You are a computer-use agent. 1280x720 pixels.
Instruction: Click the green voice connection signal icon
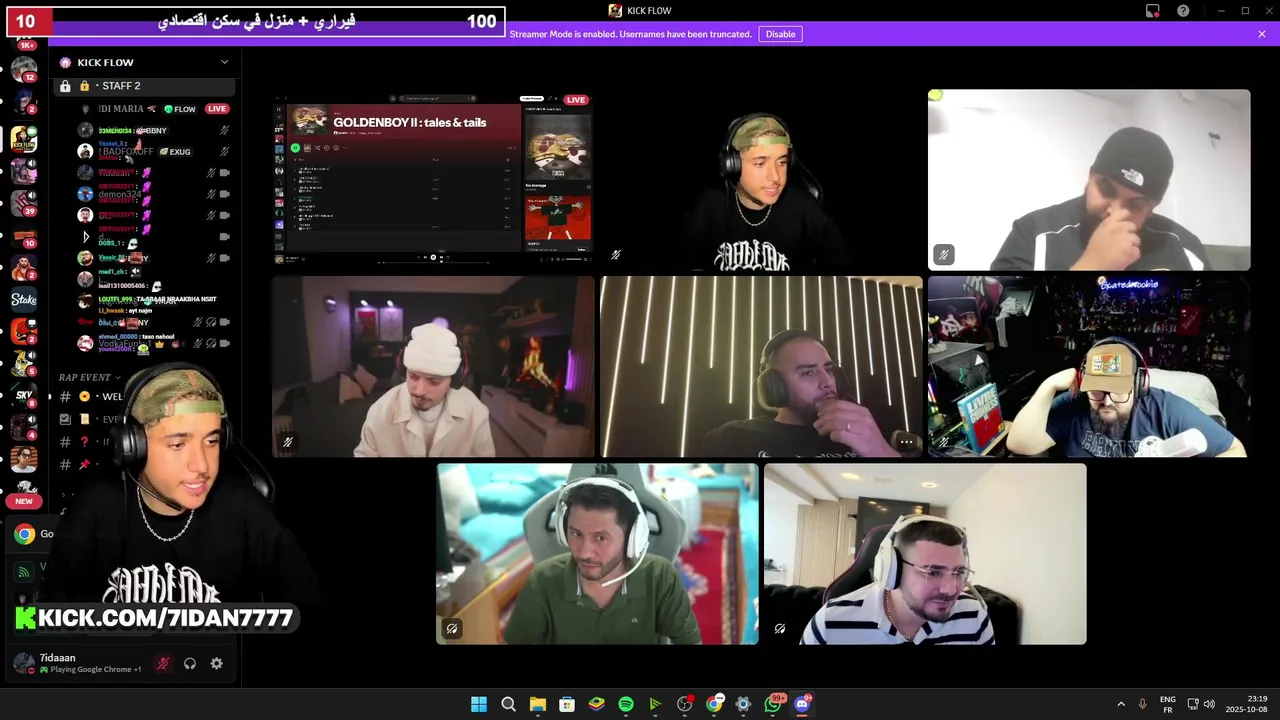(24, 572)
